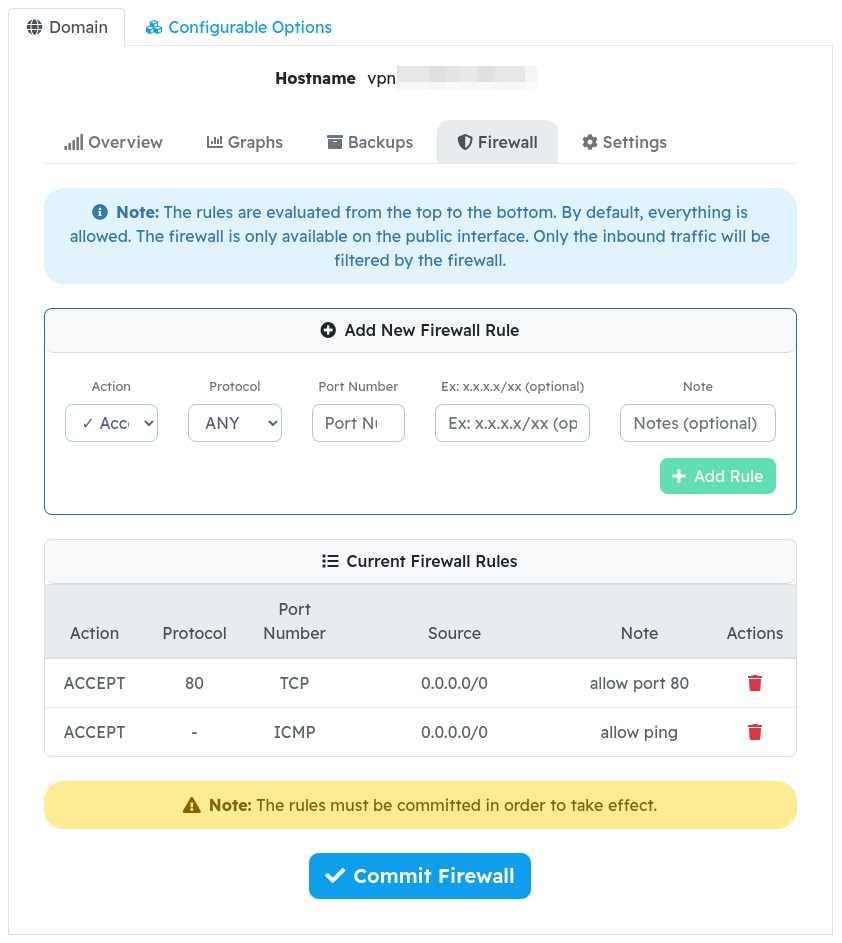The image size is (842, 943).
Task: Click the globe icon on Domain tab
Action: coord(34,27)
